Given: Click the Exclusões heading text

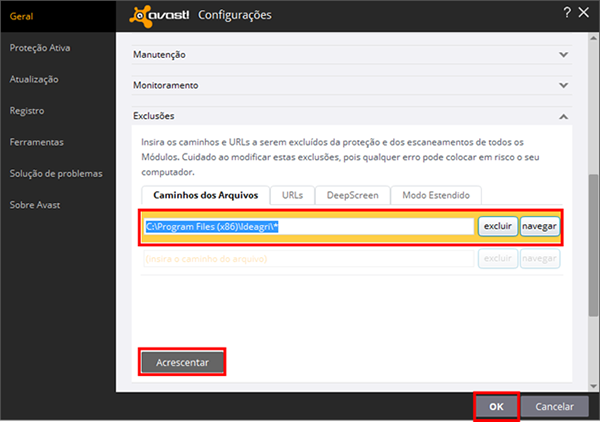Looking at the screenshot, I should click(153, 116).
